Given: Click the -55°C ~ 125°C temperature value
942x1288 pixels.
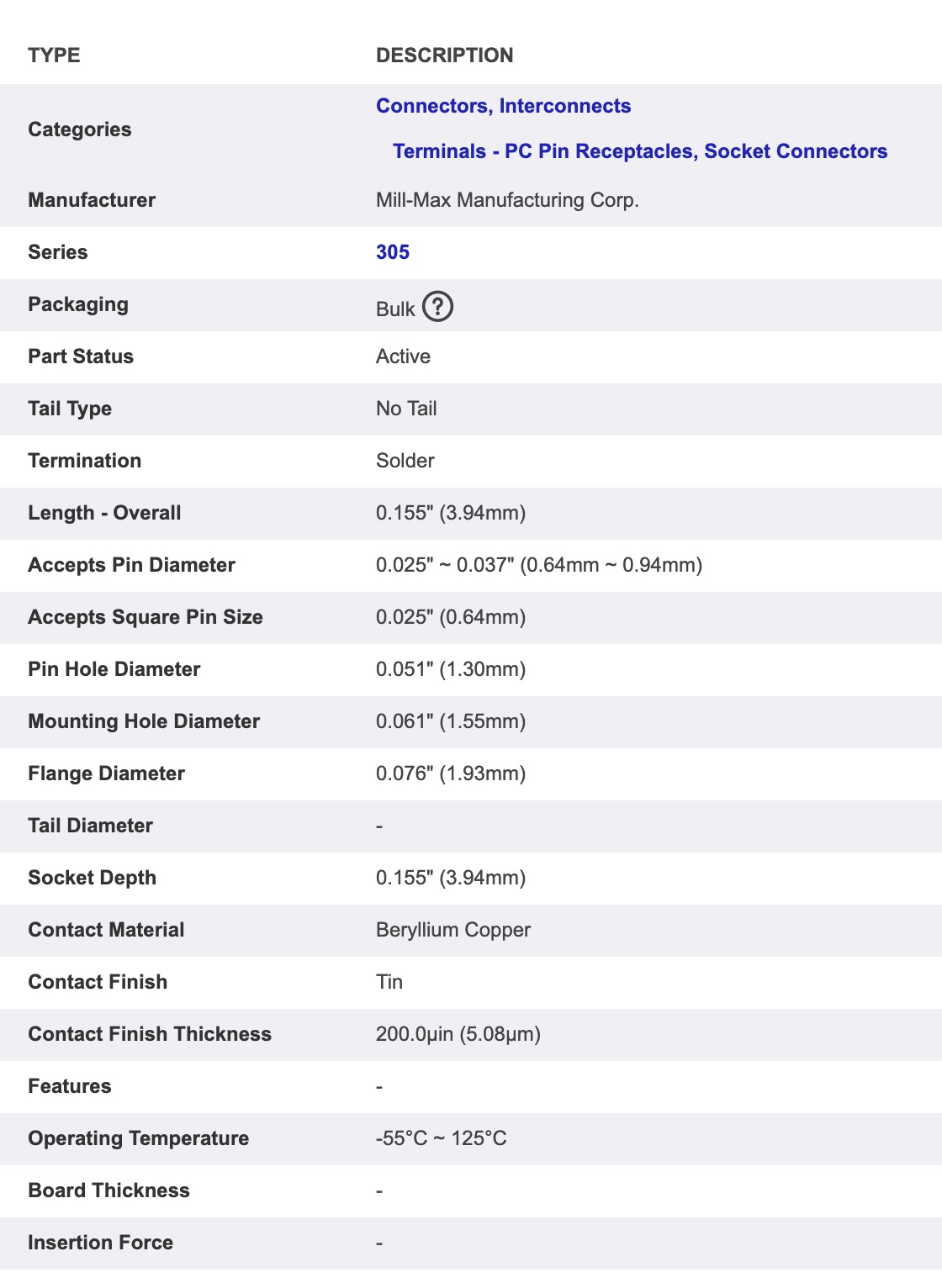Looking at the screenshot, I should point(441,1138).
